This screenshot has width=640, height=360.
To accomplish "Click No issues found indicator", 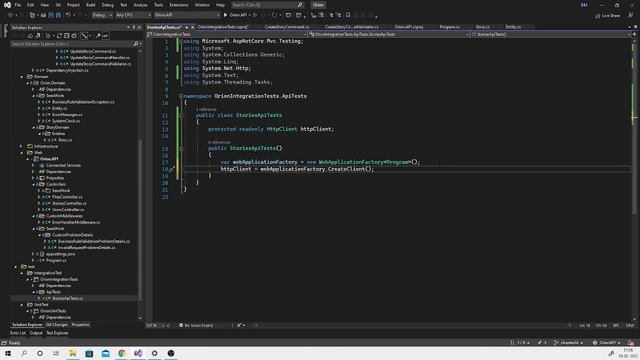I will click(x=196, y=325).
